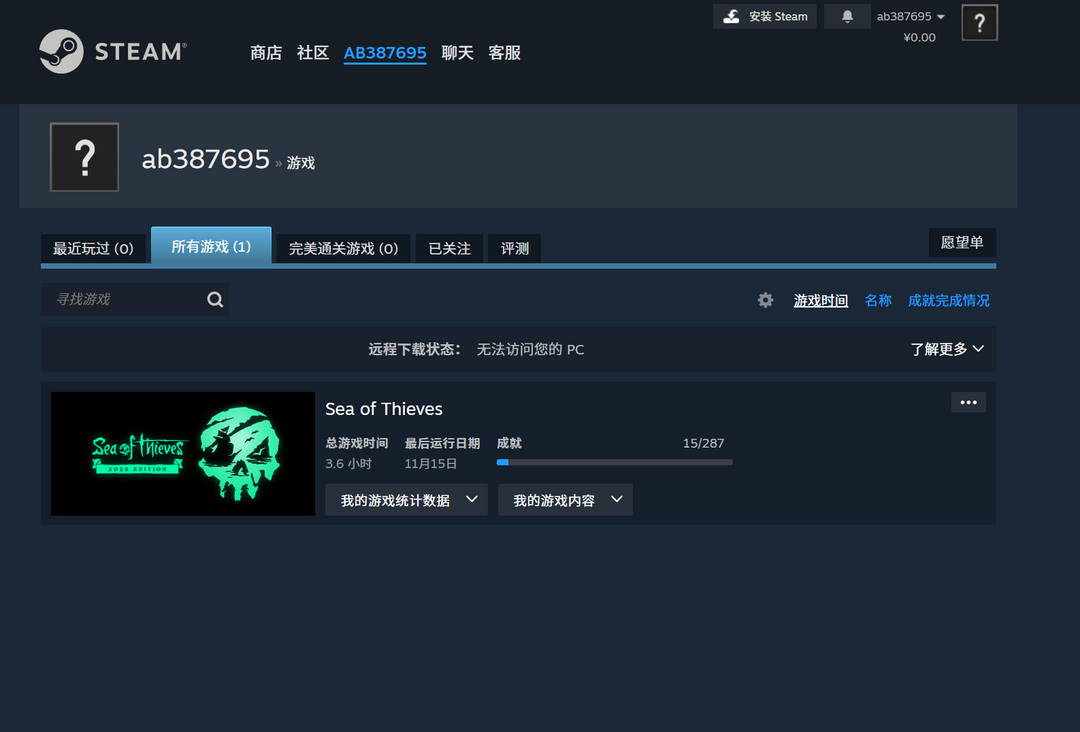Image resolution: width=1080 pixels, height=732 pixels.
Task: Open the ab387695 account dropdown arrow
Action: (938, 16)
